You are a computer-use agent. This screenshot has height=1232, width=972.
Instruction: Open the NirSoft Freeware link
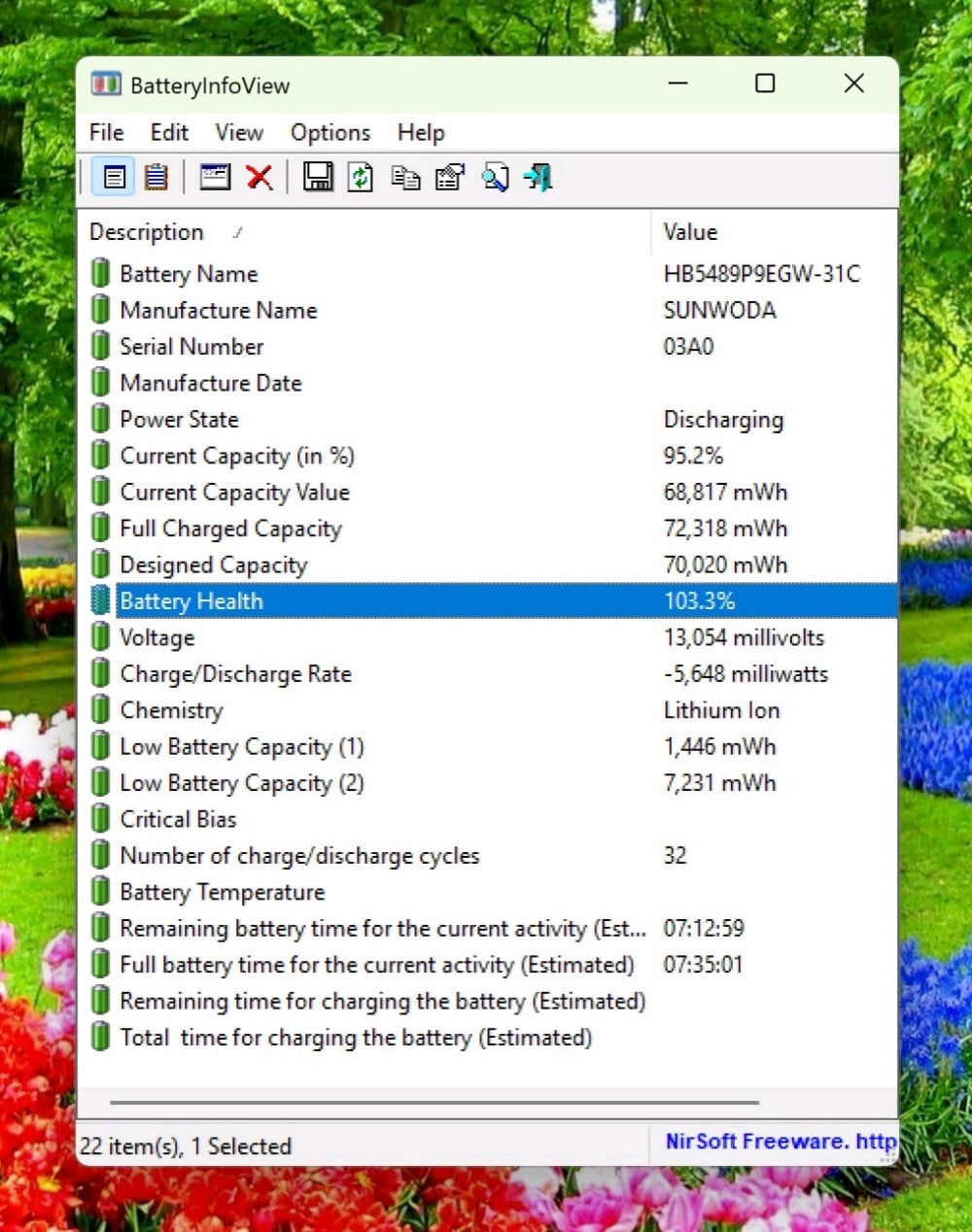tap(780, 1142)
